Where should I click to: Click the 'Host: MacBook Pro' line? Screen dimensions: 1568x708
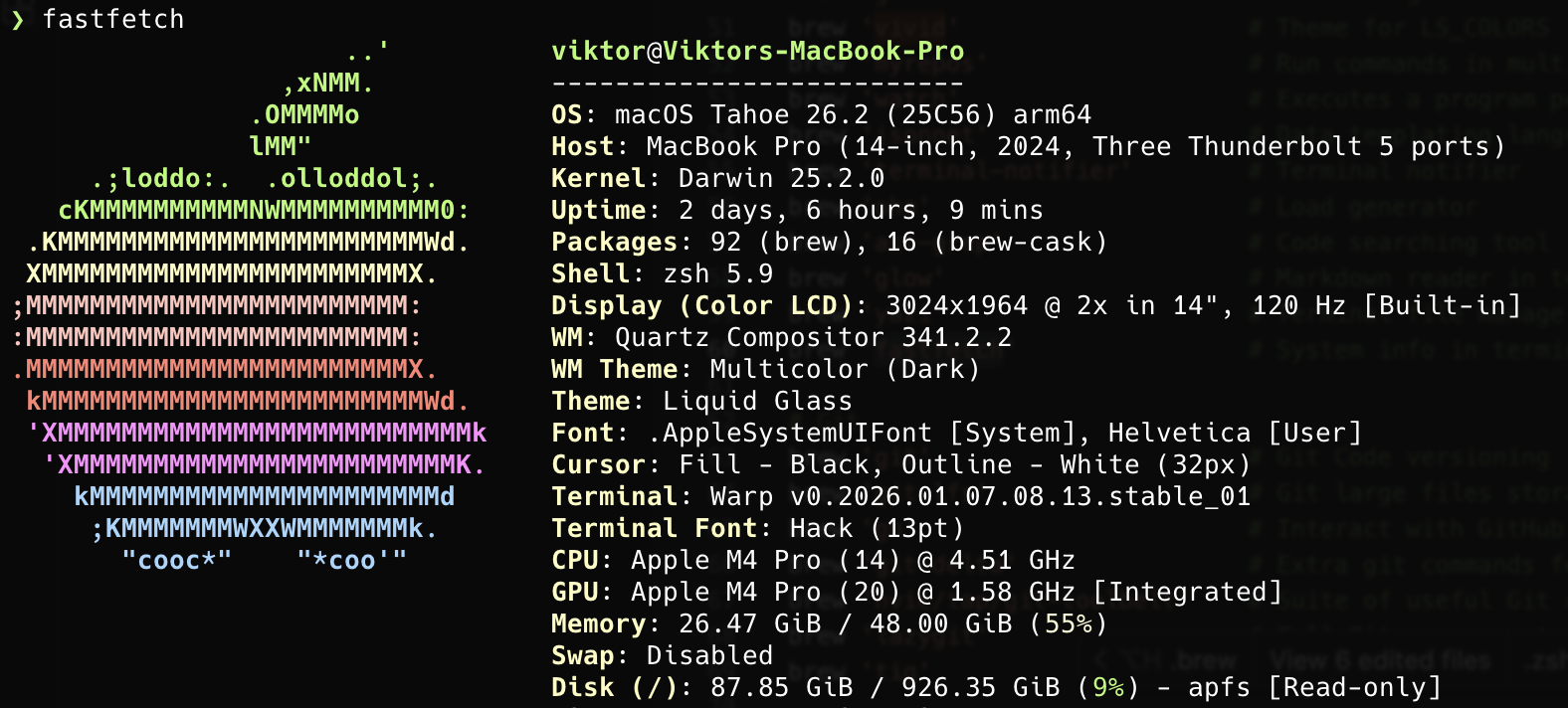pyautogui.click(x=1029, y=146)
